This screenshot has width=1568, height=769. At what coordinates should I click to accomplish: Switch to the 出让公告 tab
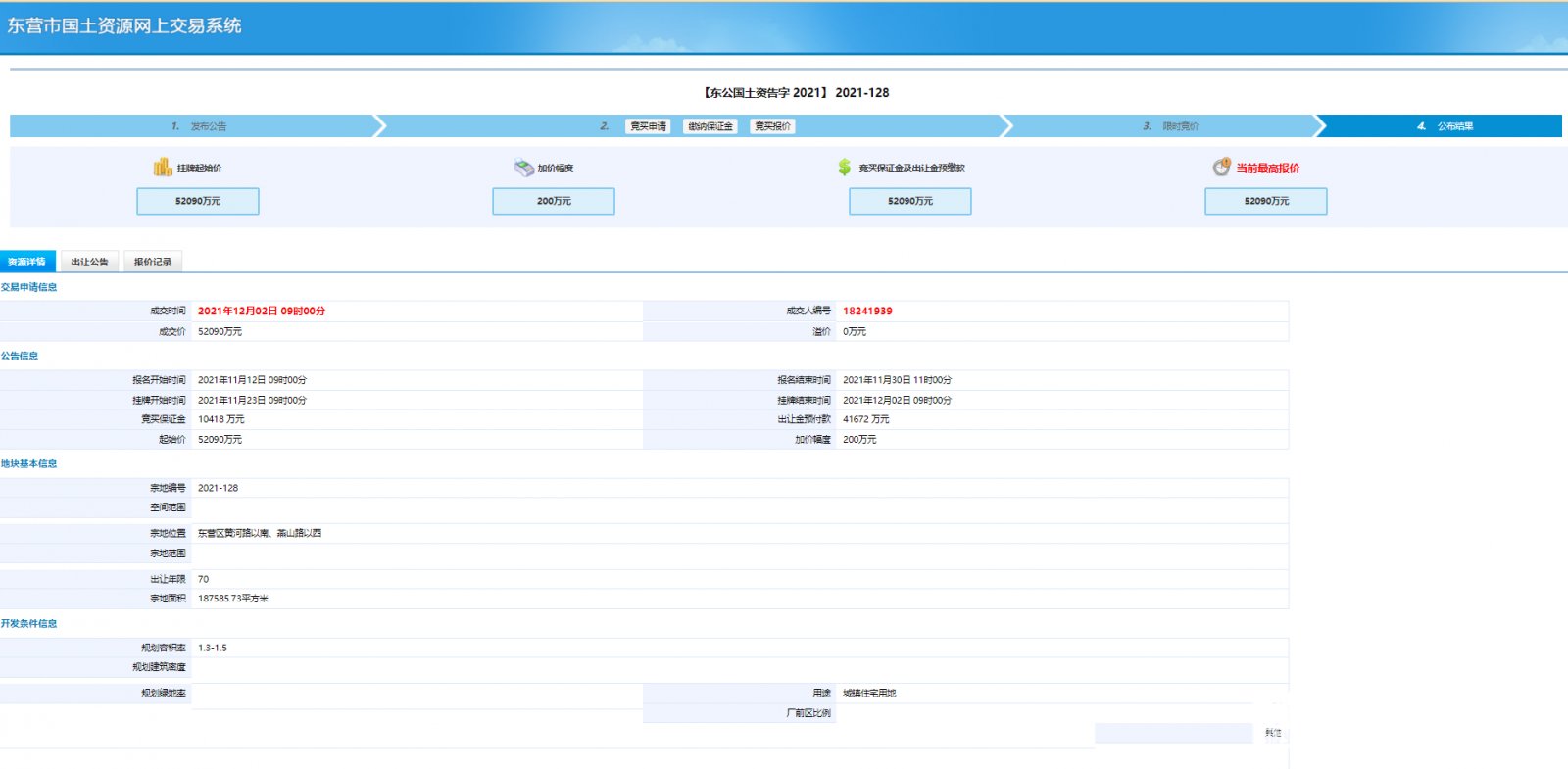click(89, 262)
